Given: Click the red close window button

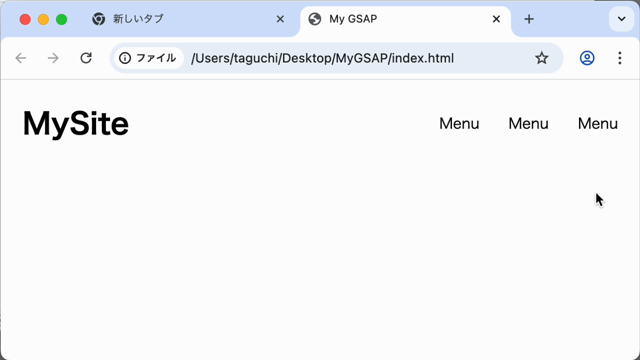Looking at the screenshot, I should pyautogui.click(x=25, y=19).
